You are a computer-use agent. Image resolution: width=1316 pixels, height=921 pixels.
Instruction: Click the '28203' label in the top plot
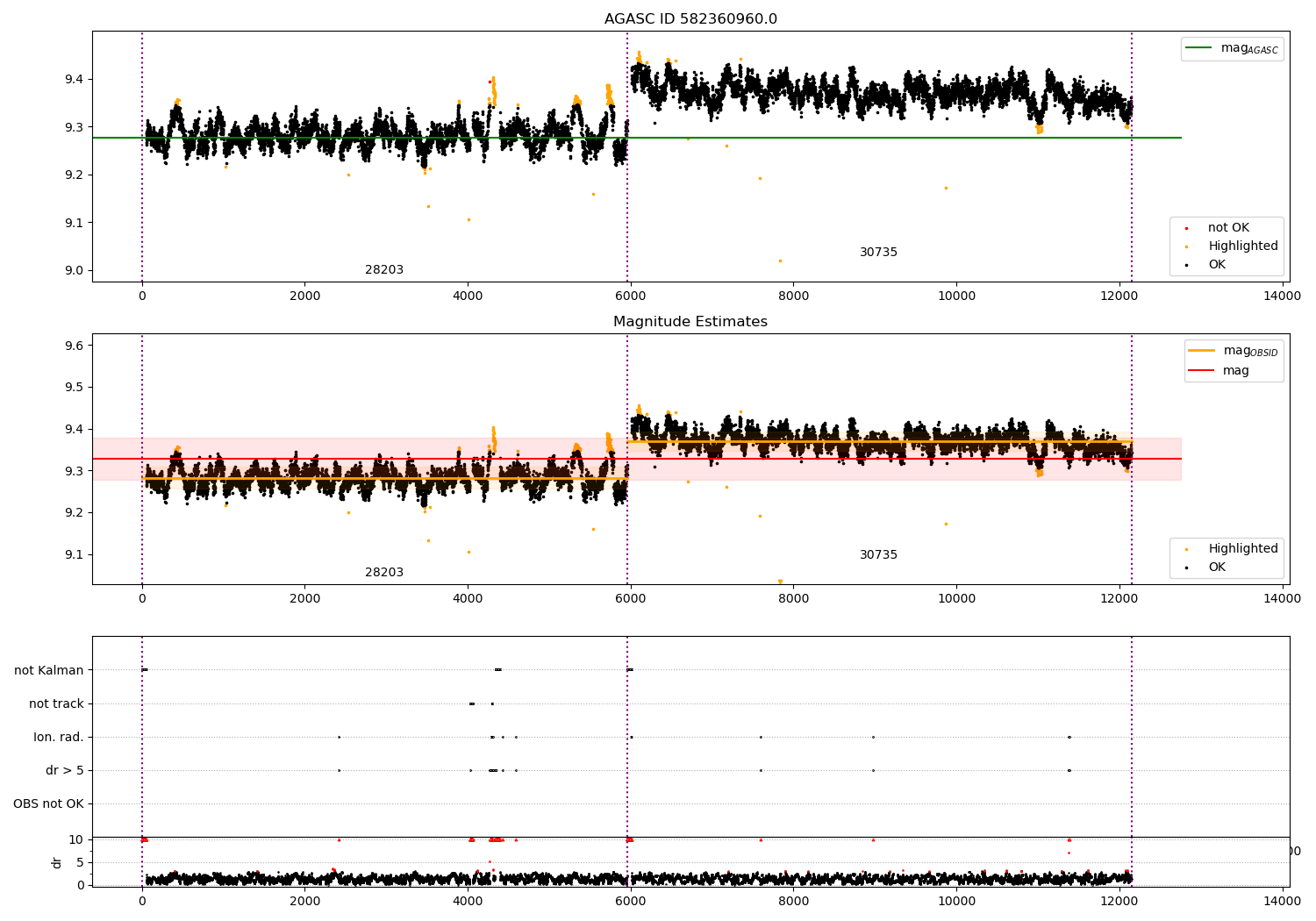pos(384,270)
